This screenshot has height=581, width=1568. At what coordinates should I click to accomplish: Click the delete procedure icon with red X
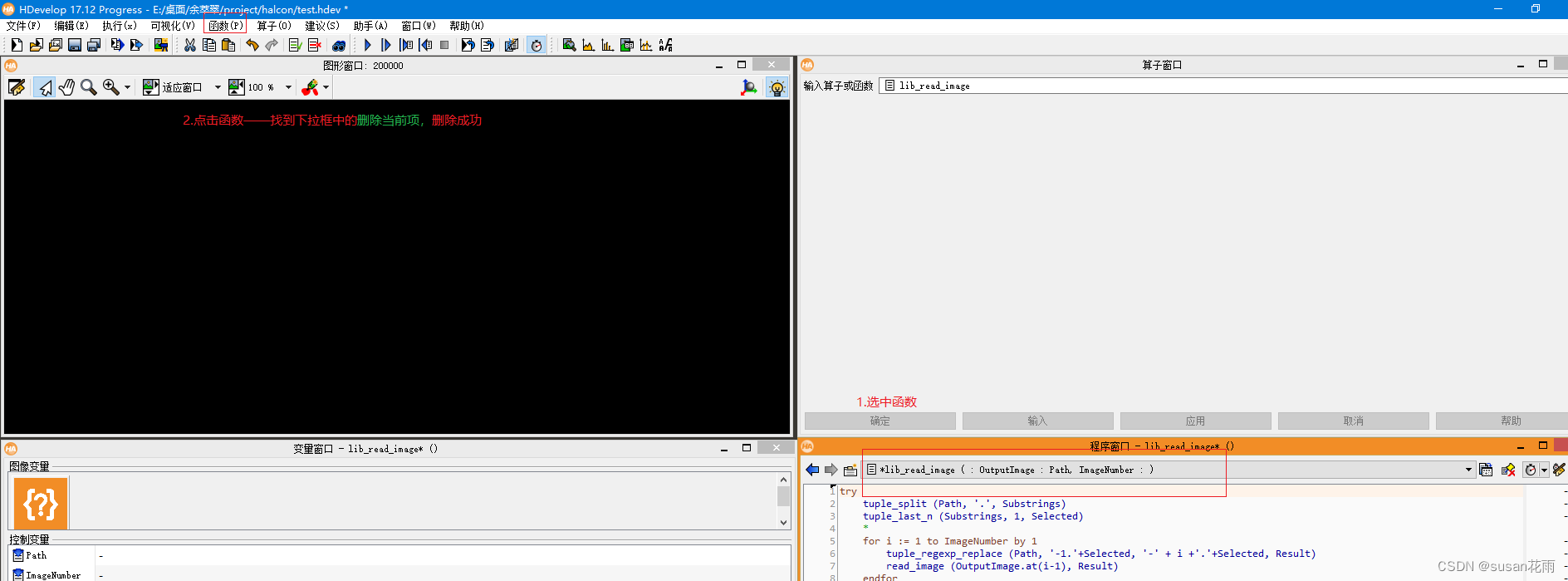(x=1508, y=470)
